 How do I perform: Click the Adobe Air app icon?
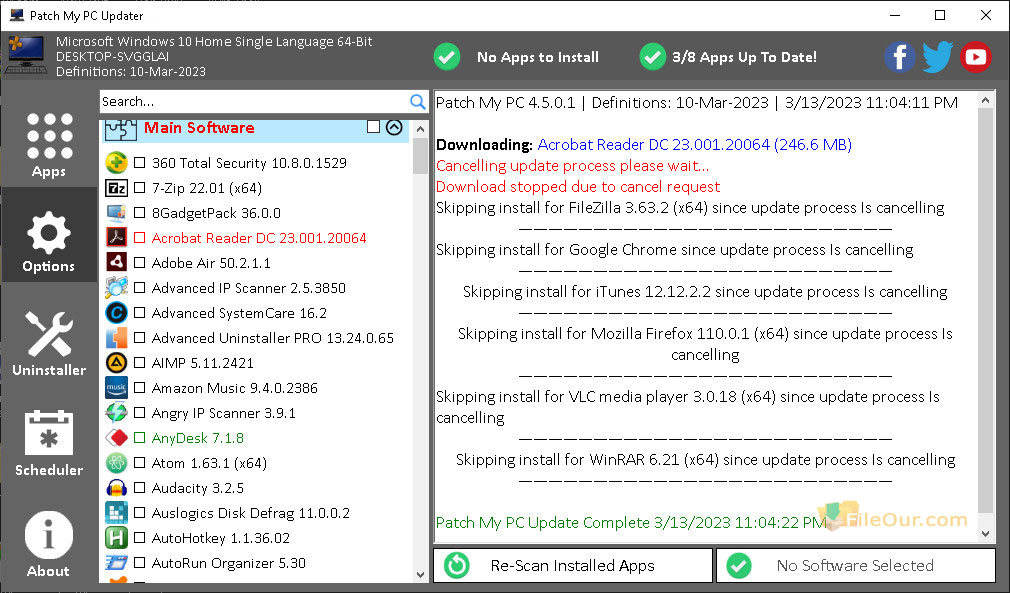click(116, 263)
